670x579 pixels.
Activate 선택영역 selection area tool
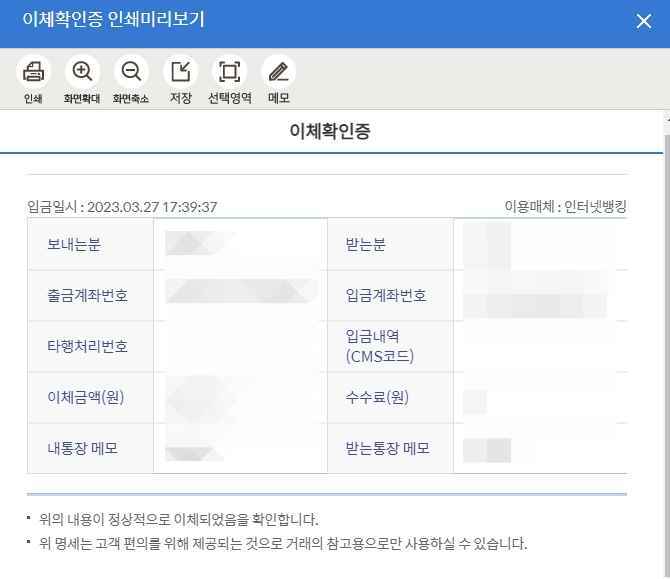(229, 72)
